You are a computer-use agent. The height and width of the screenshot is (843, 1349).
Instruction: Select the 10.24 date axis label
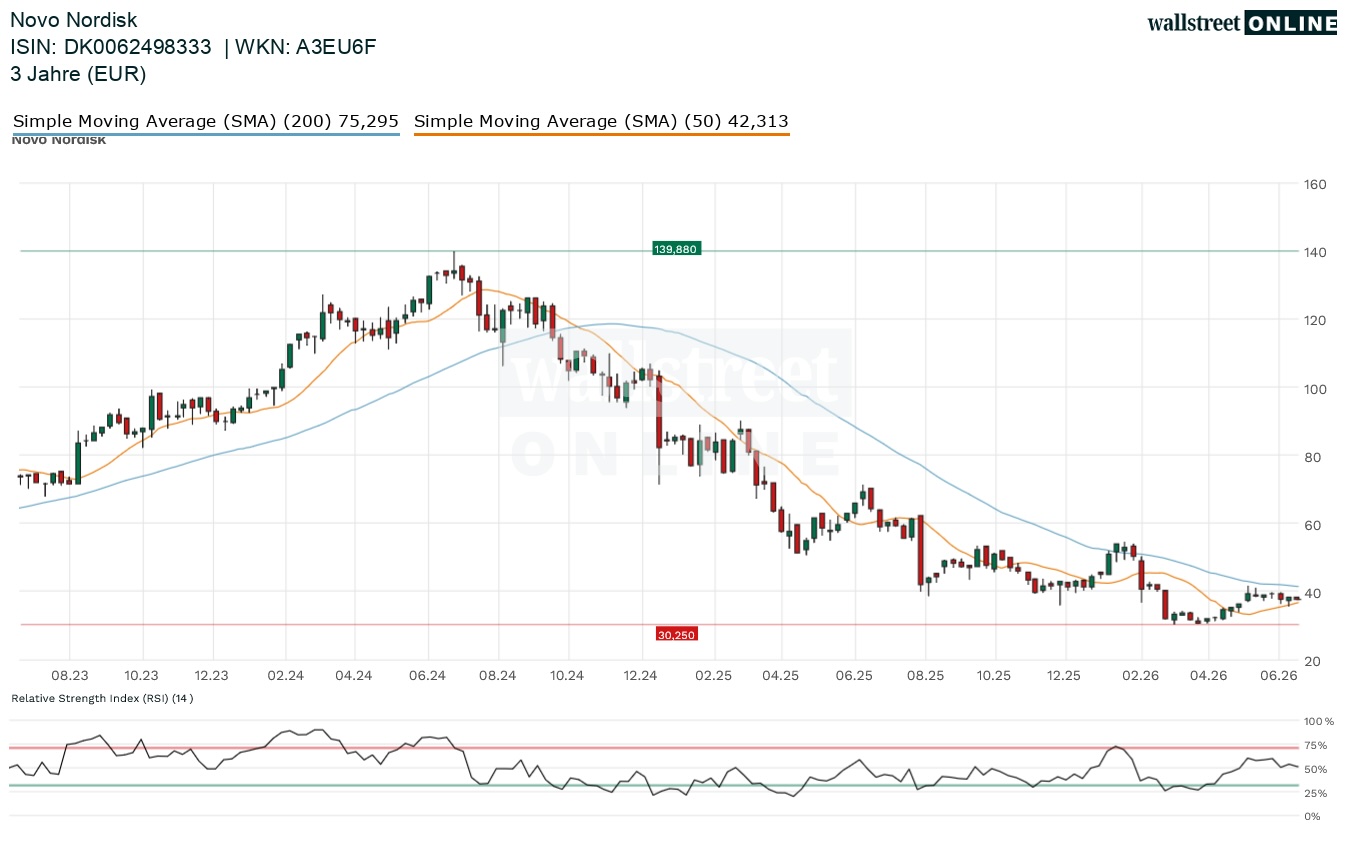coord(567,676)
